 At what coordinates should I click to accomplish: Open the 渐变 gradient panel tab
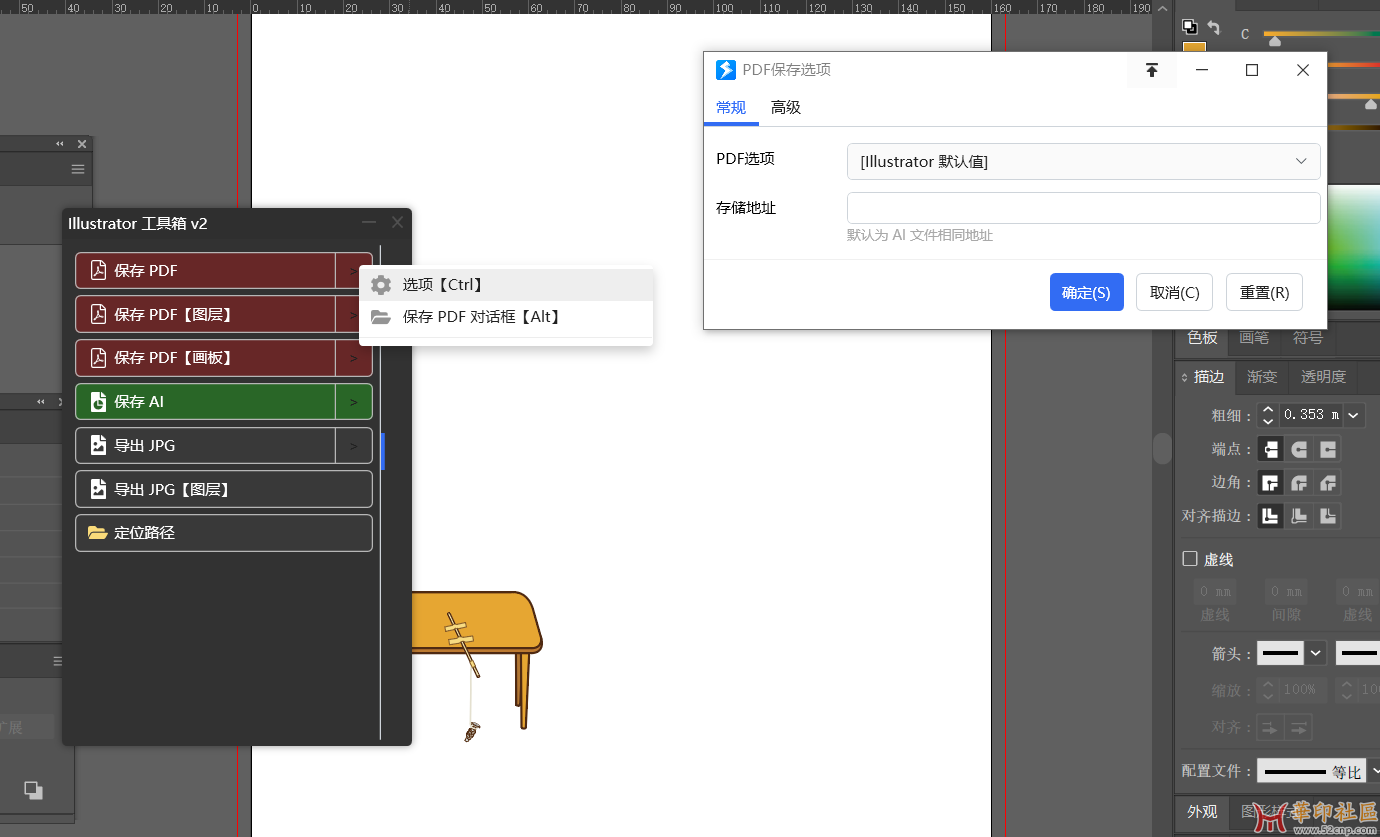pyautogui.click(x=1262, y=377)
